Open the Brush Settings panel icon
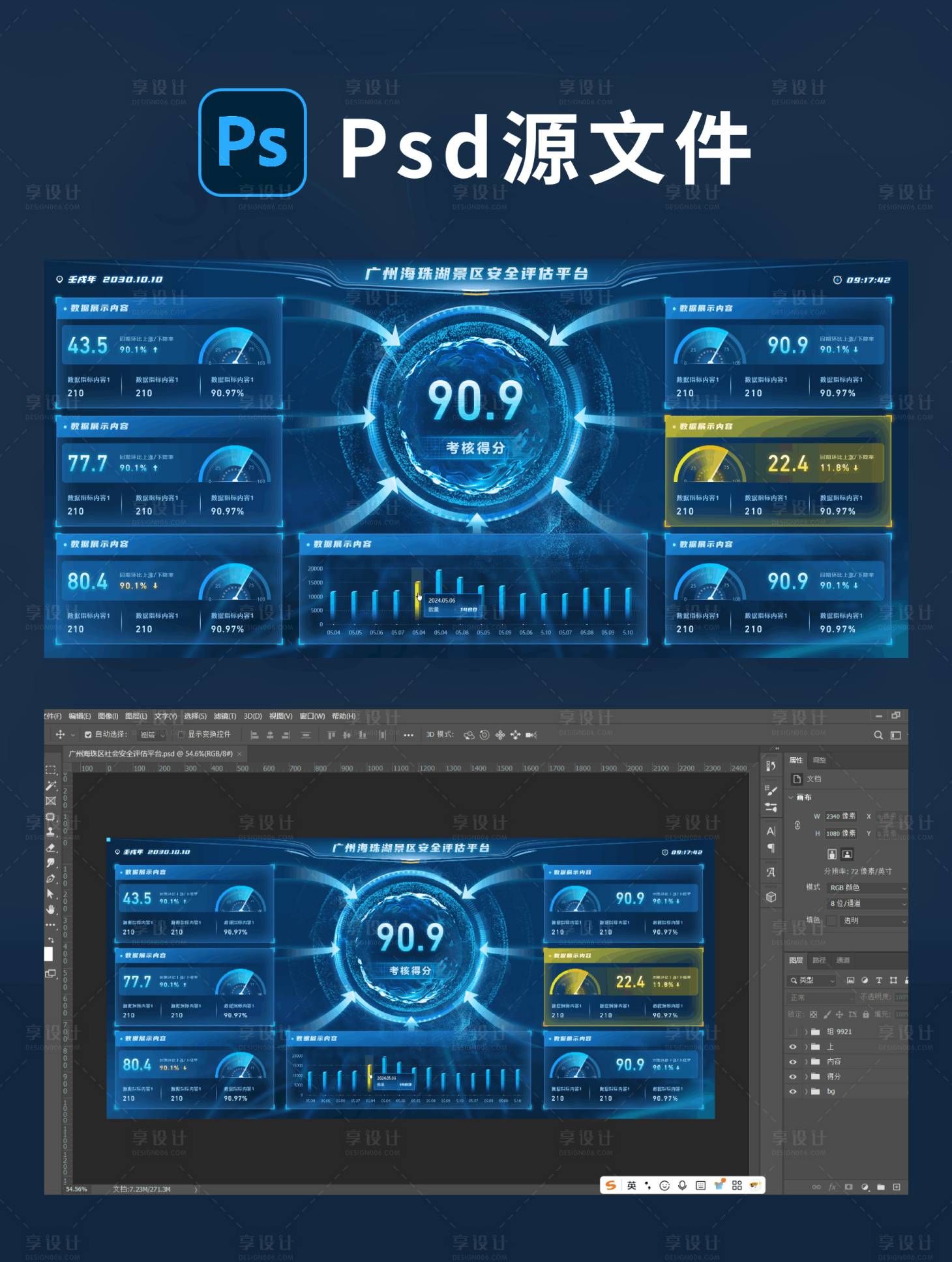This screenshot has width=952, height=1262. click(771, 790)
